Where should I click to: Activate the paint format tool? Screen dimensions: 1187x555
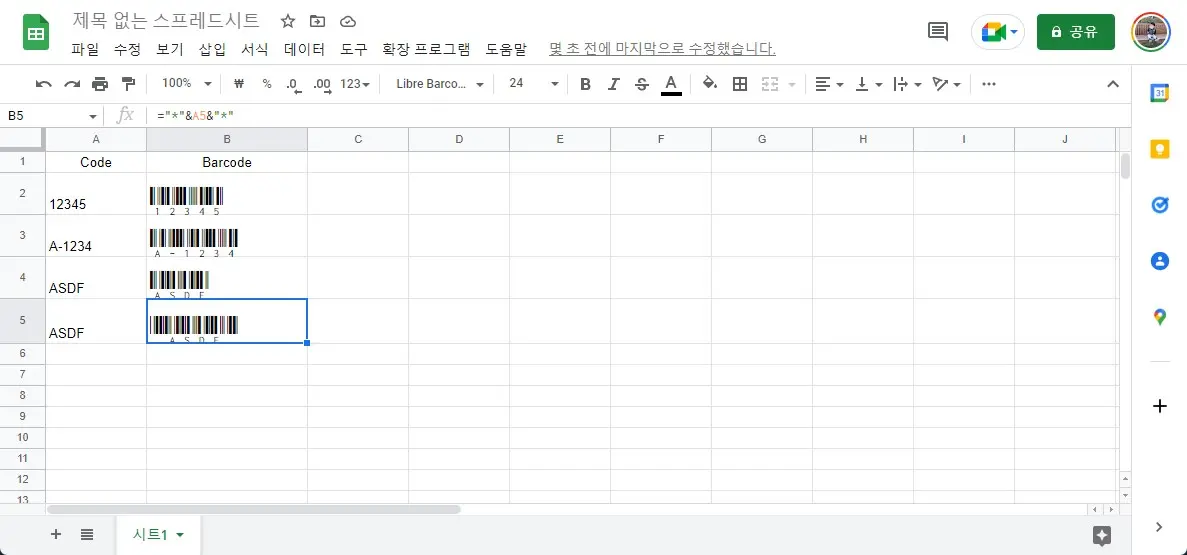[128, 84]
